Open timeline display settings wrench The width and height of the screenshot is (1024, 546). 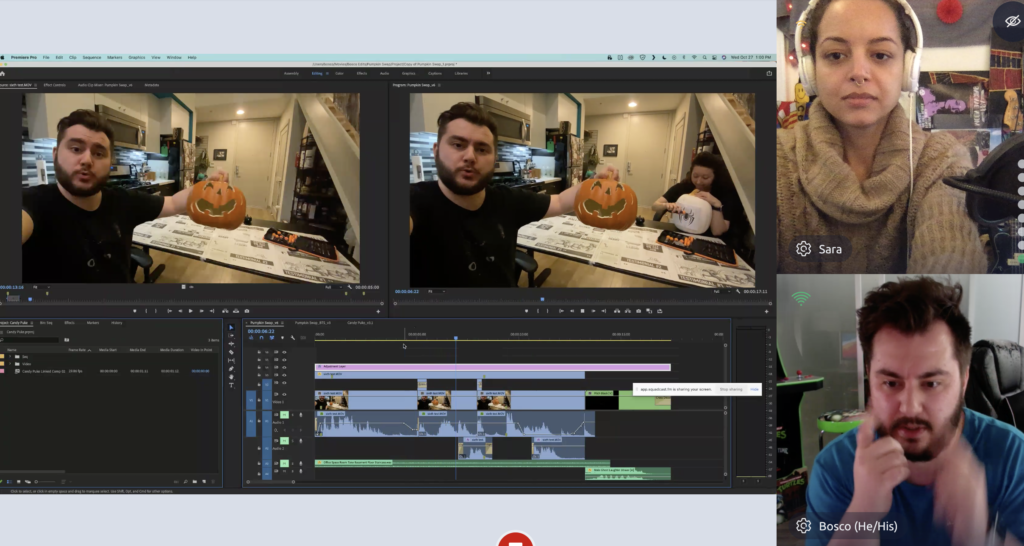293,338
